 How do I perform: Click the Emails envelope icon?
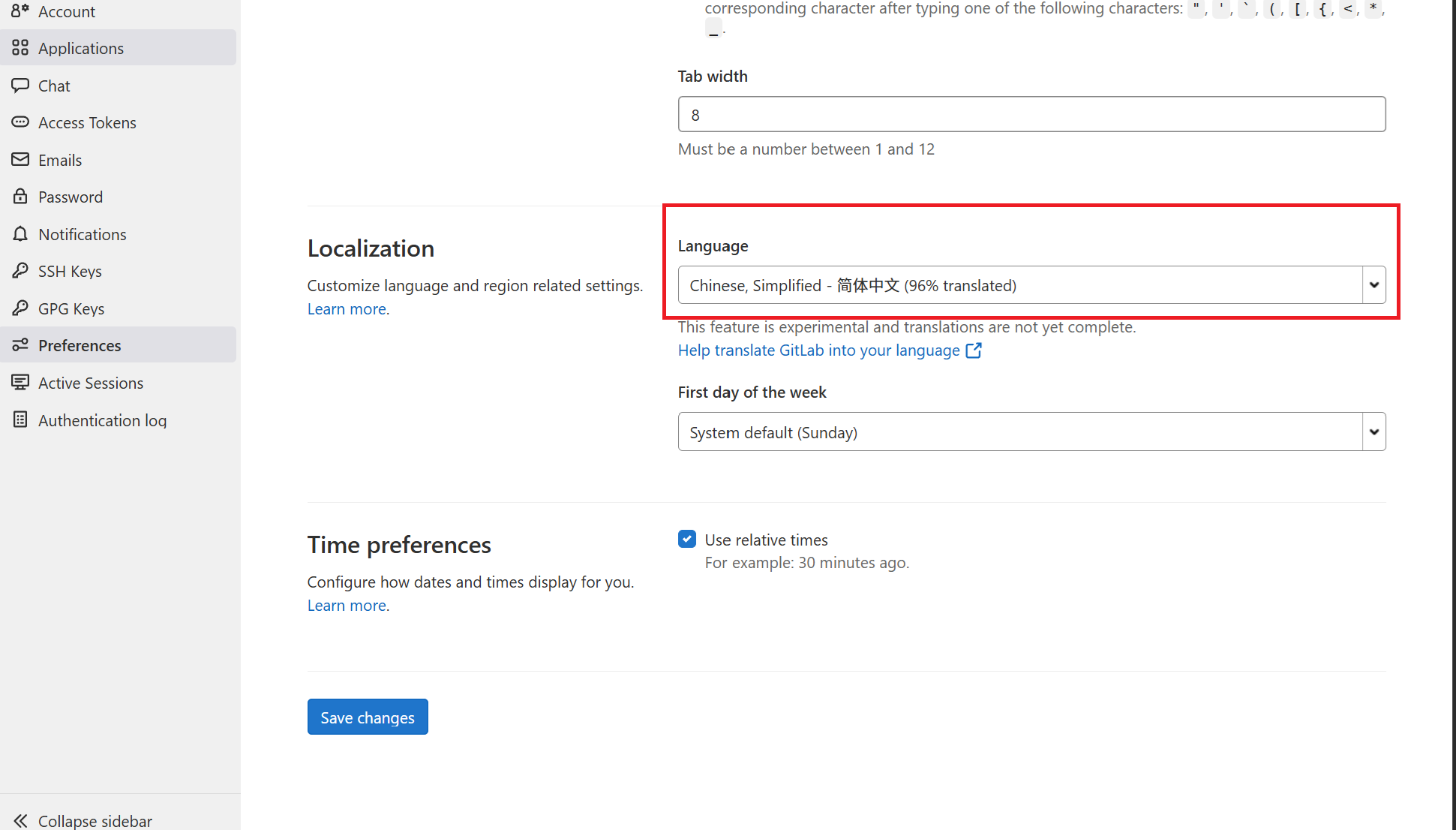coord(20,160)
